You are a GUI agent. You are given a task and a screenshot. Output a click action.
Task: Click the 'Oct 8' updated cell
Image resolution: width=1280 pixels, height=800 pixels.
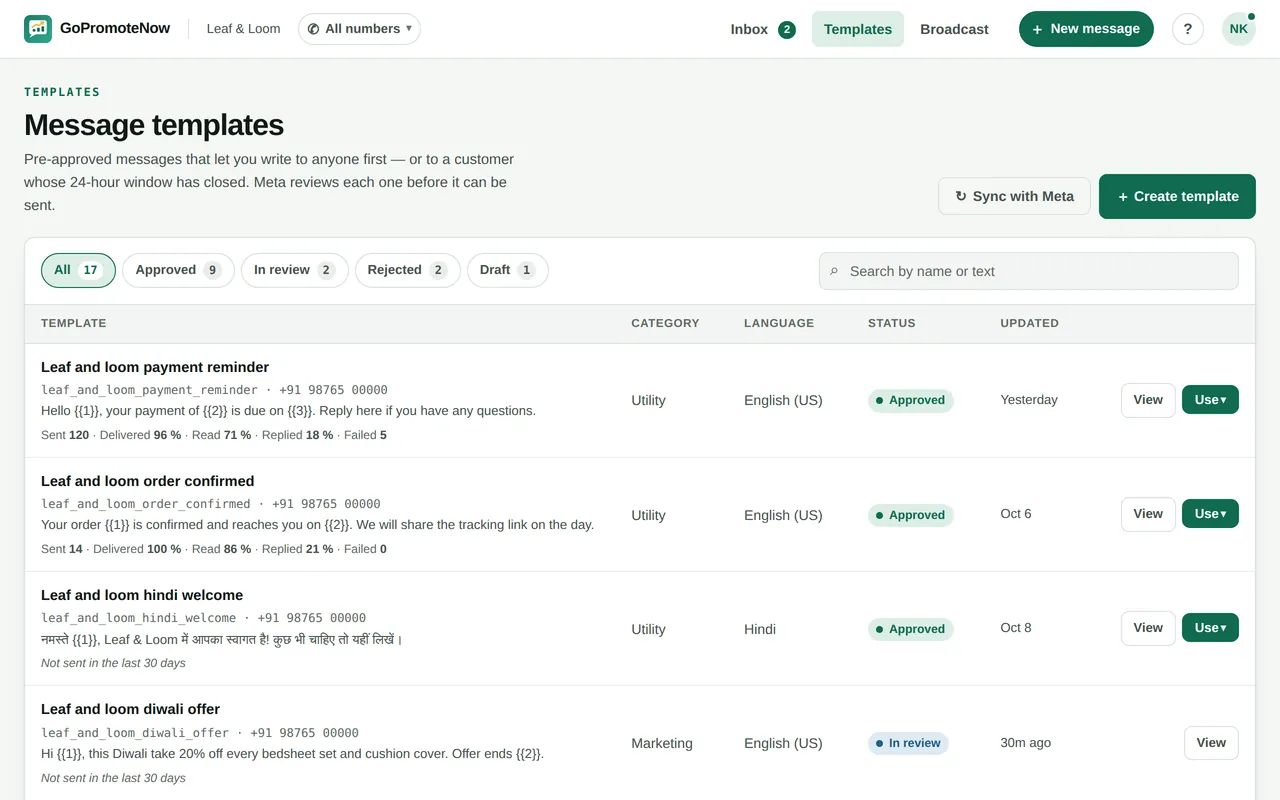coord(1016,628)
